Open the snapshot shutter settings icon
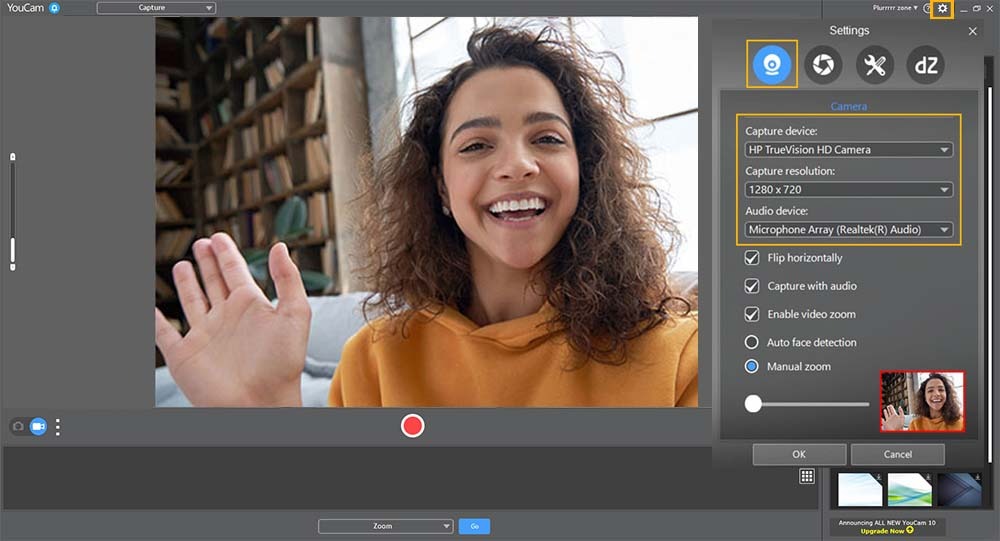Viewport: 1000px width, 541px height. [x=823, y=64]
